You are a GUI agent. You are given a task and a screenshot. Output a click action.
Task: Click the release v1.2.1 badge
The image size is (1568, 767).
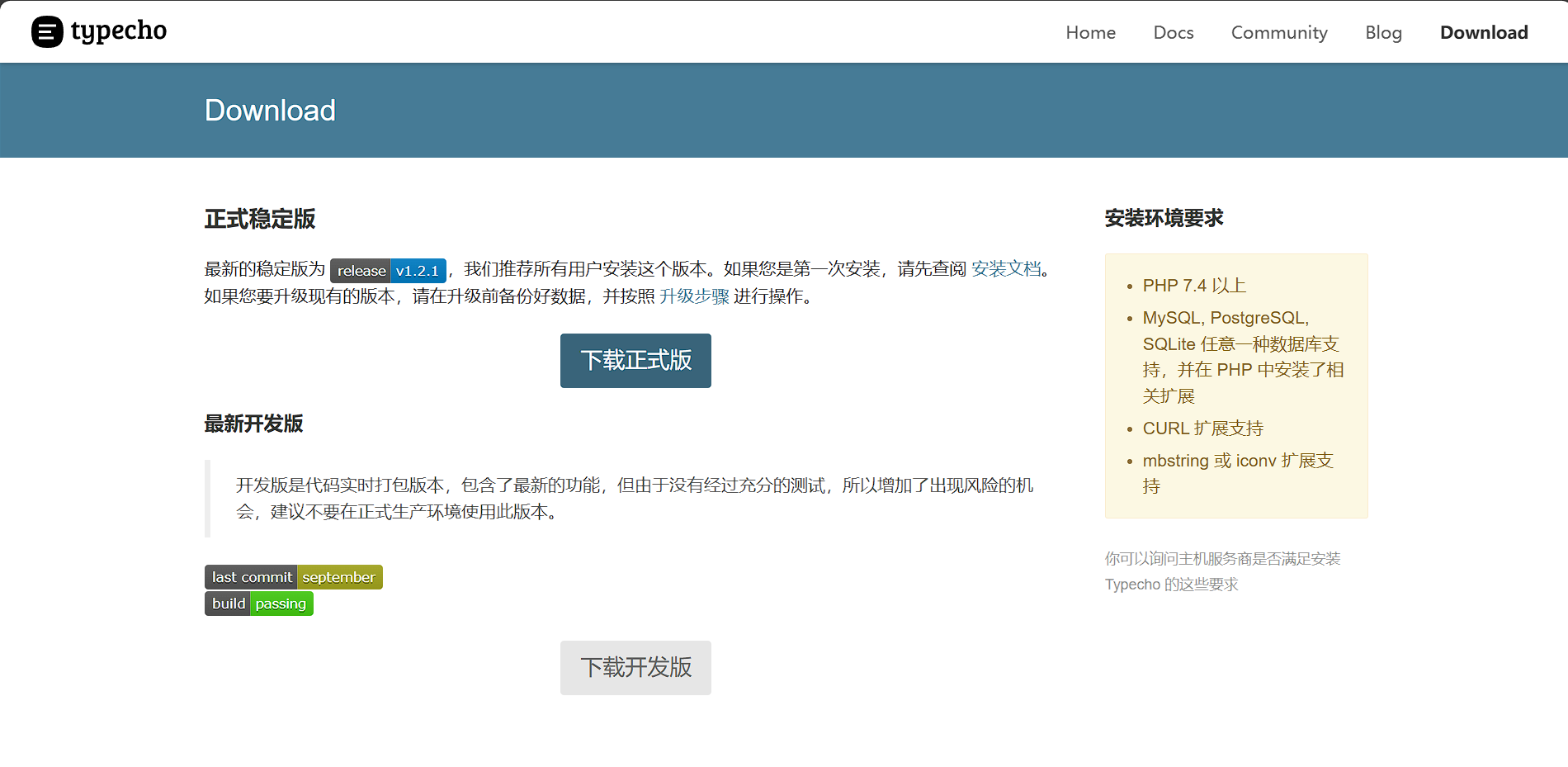point(388,271)
